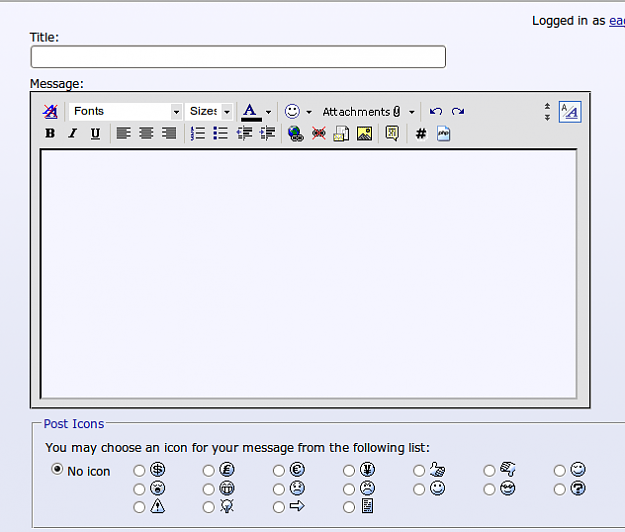
Task: Expand the smilies dropdown arrow
Action: point(309,112)
